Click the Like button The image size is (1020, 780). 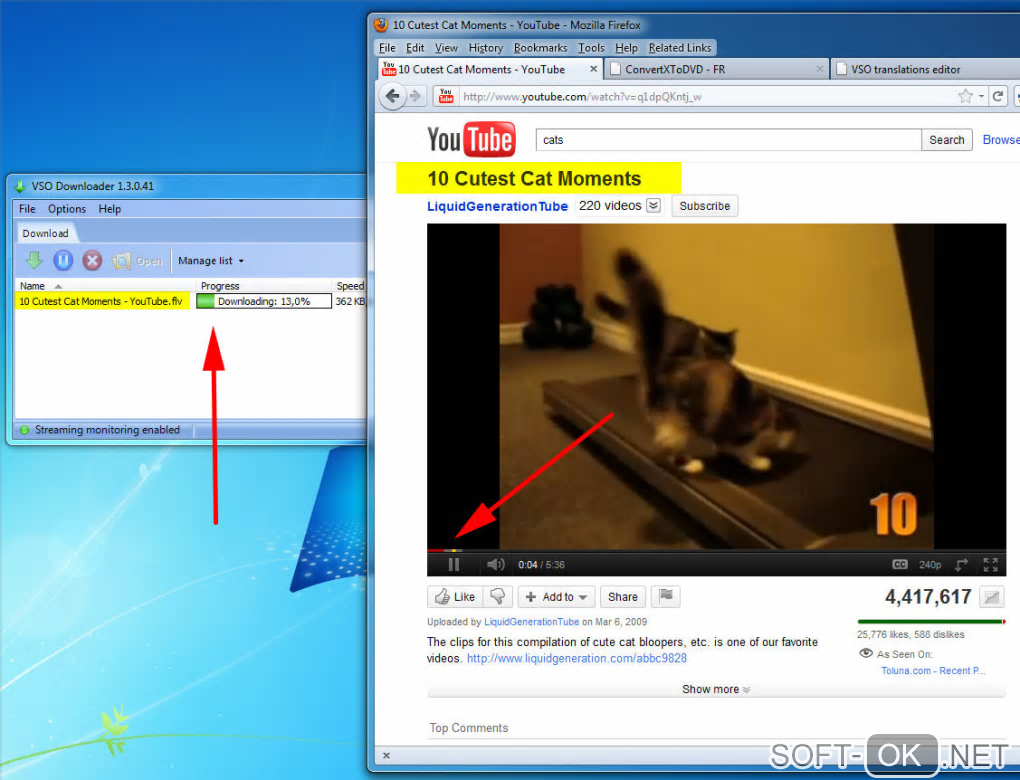pyautogui.click(x=455, y=597)
